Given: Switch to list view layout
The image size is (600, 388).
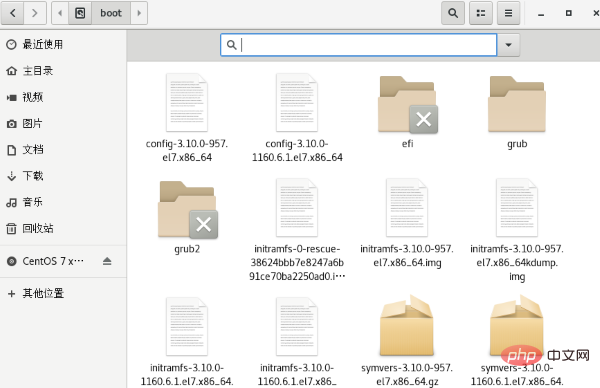Looking at the screenshot, I should (x=481, y=13).
